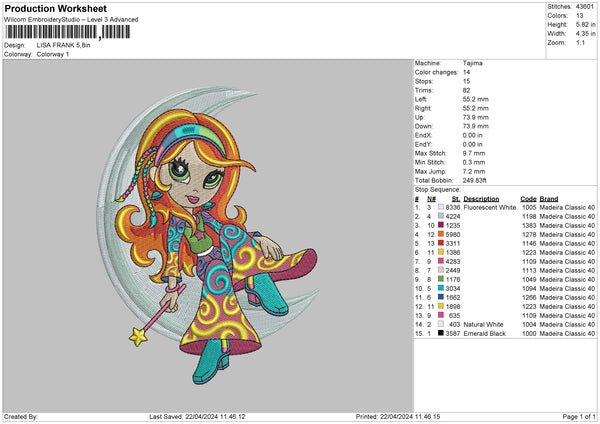Select the Max Stitch value 9.7 mm

(474, 153)
